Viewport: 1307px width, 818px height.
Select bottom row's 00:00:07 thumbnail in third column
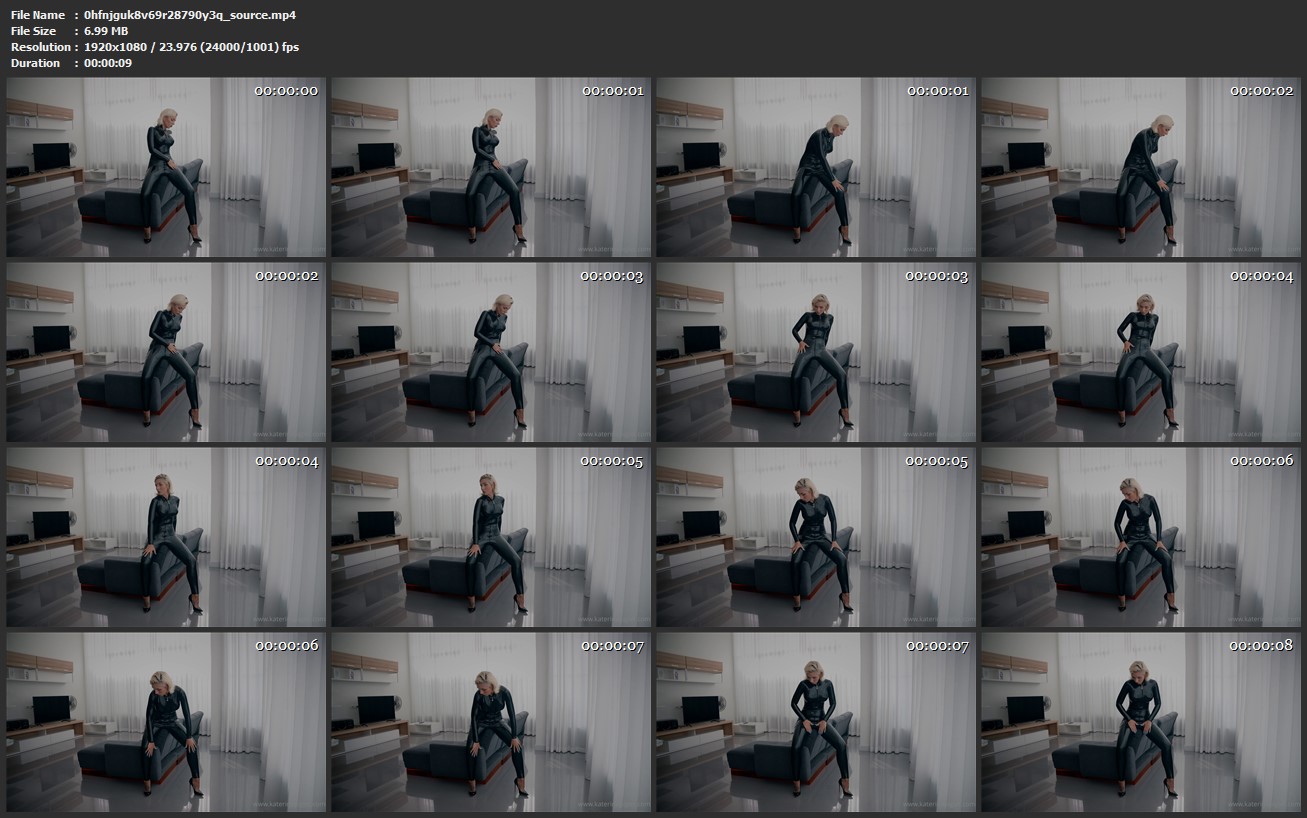tap(816, 722)
